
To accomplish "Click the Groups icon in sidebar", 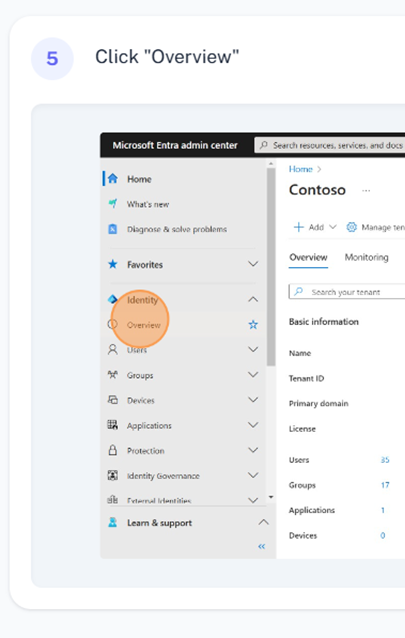I will click(x=113, y=375).
